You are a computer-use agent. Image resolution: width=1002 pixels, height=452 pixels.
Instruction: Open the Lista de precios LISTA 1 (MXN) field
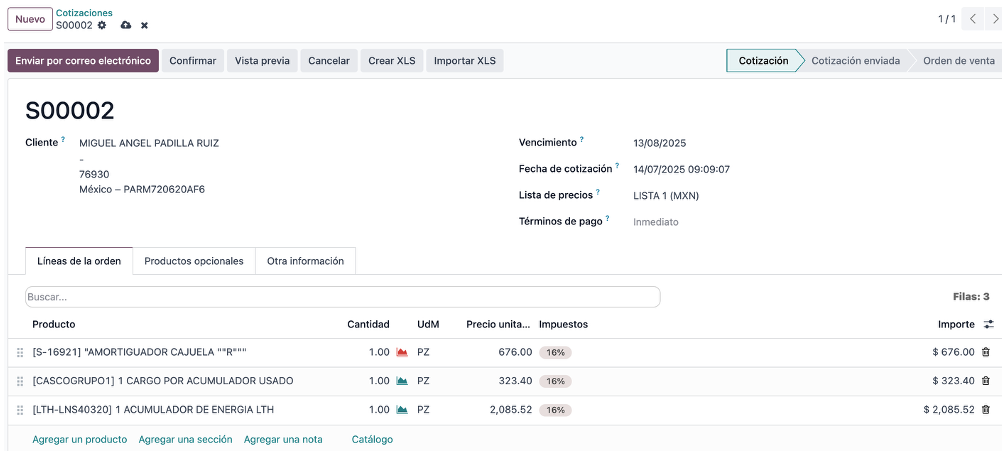(666, 196)
